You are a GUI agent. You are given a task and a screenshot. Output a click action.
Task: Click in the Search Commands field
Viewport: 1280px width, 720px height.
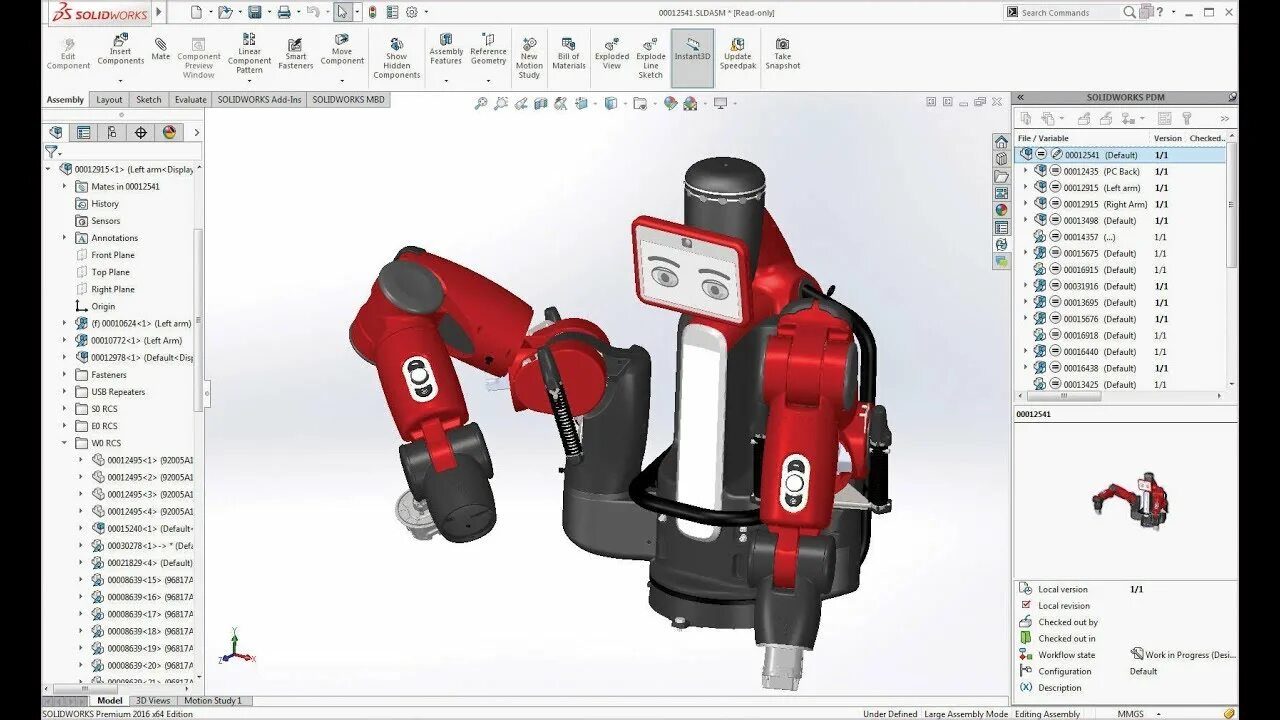tap(1069, 13)
